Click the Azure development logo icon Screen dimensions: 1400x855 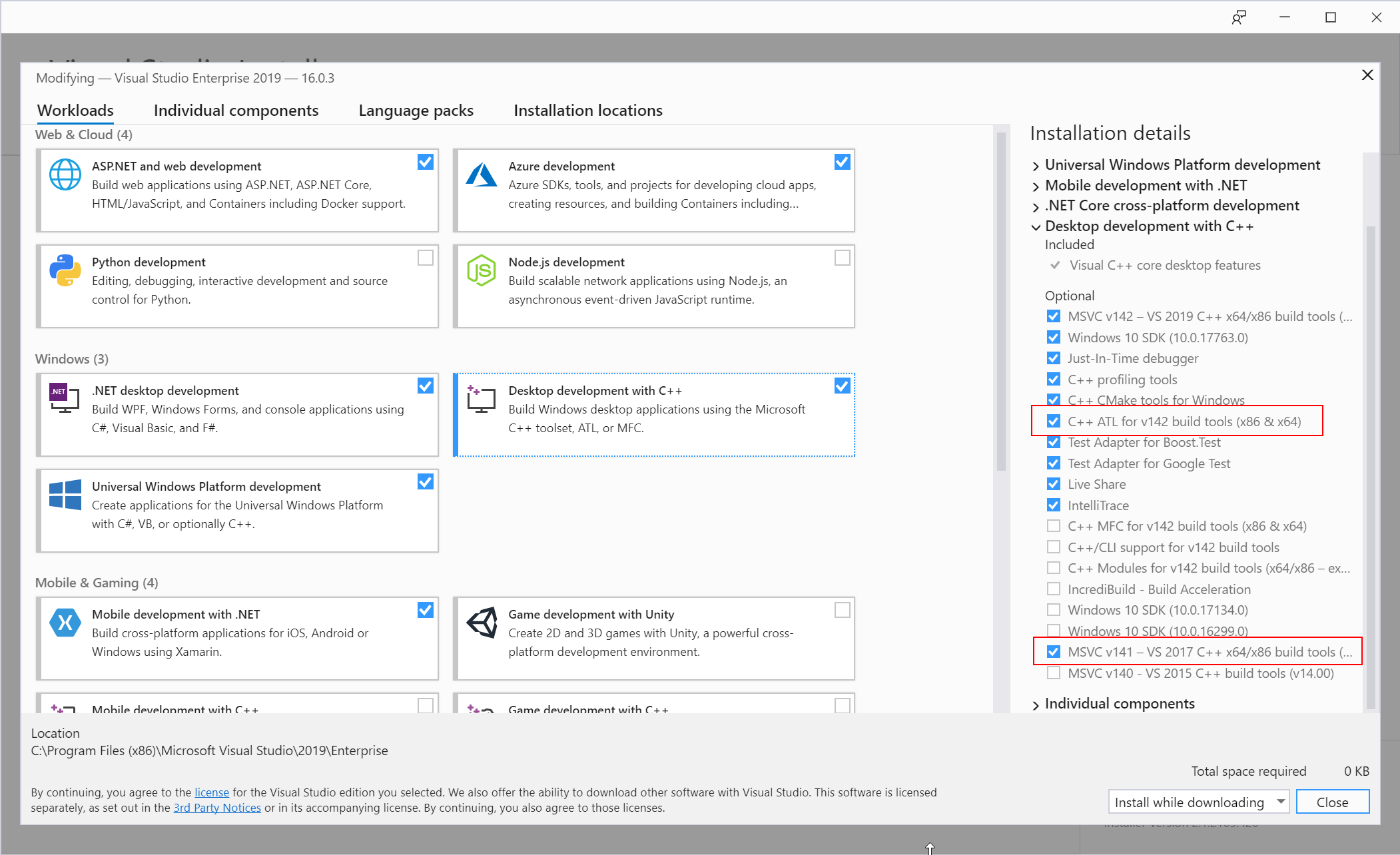coord(481,175)
